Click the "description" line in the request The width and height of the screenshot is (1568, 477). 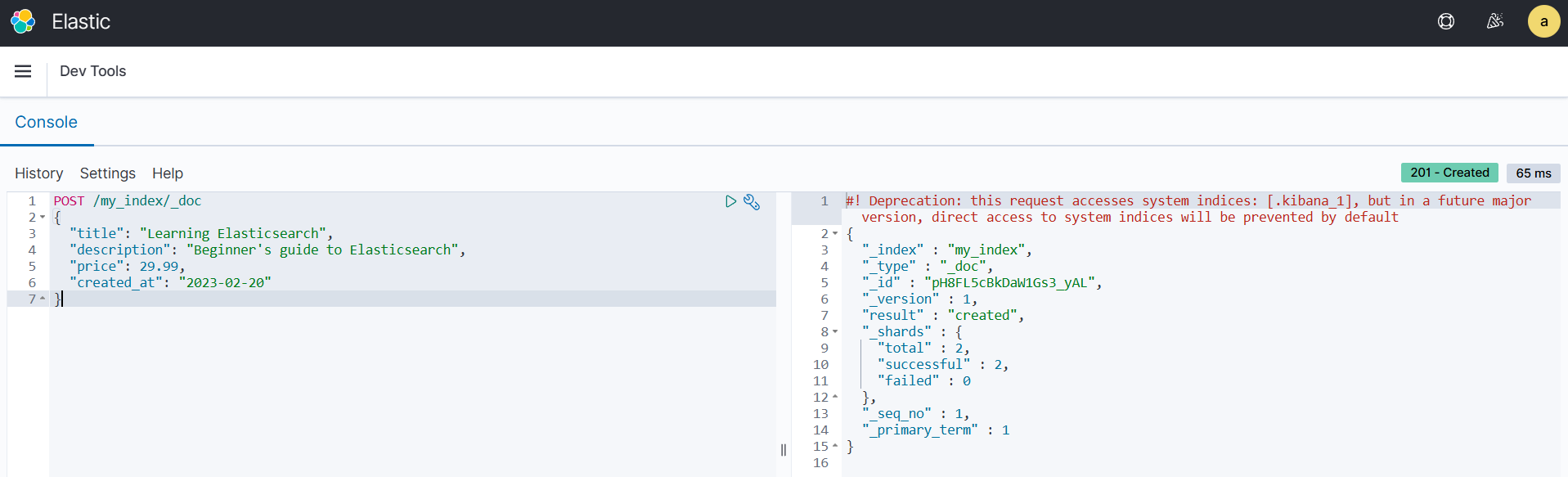coord(267,250)
